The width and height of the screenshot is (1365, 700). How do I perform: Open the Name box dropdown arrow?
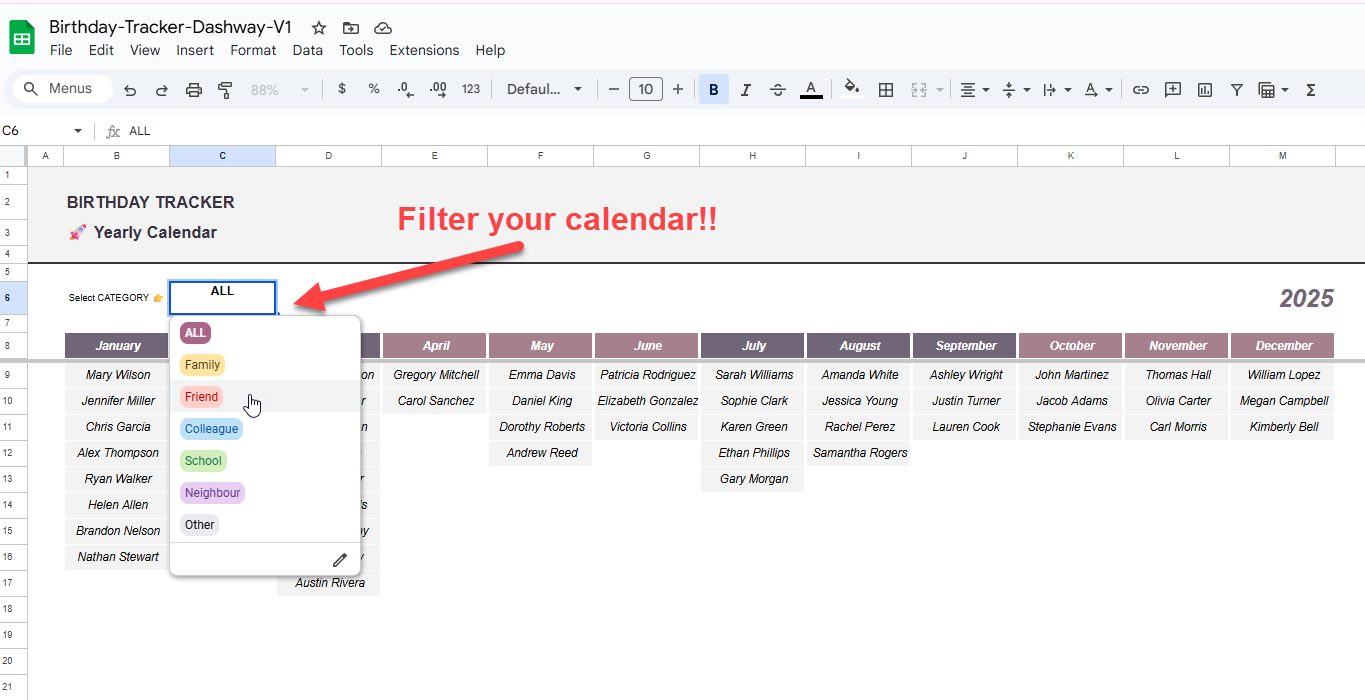(78, 131)
